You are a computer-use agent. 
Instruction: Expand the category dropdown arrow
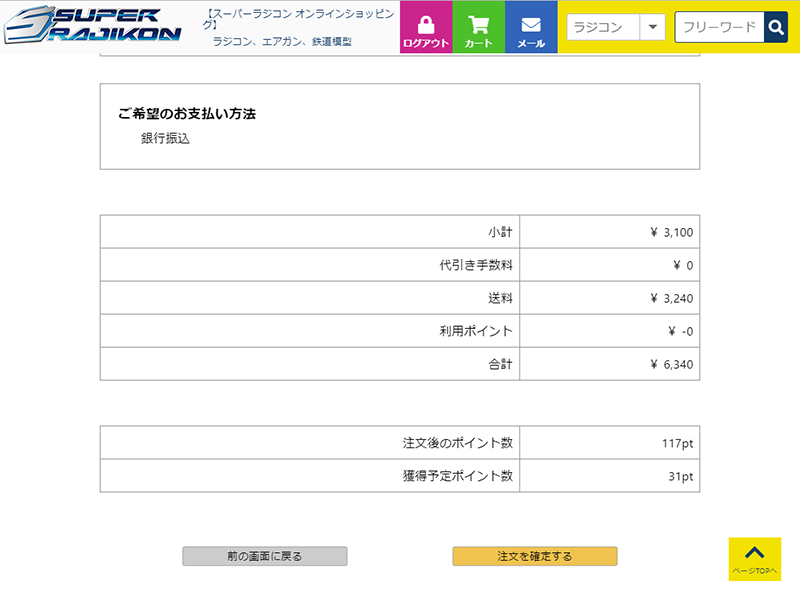click(x=652, y=28)
